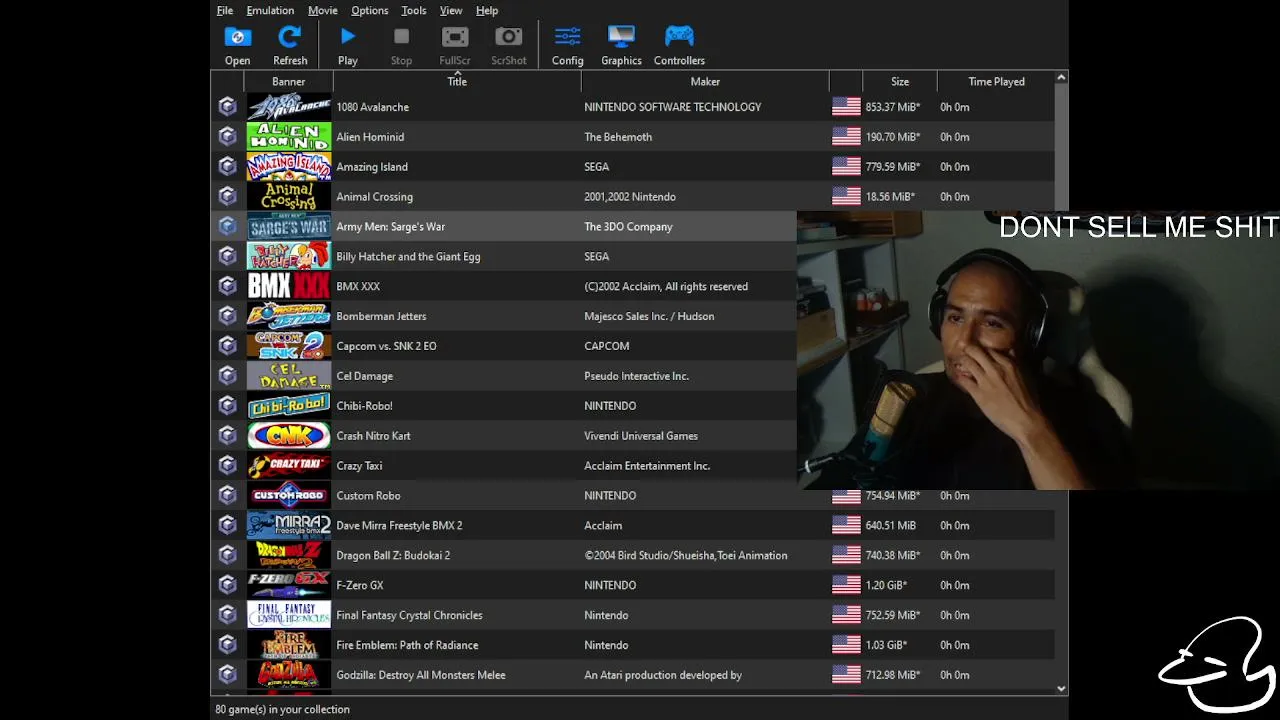Click US flag in Animal Crossing row
Screen dimensions: 1280x720
(846, 197)
